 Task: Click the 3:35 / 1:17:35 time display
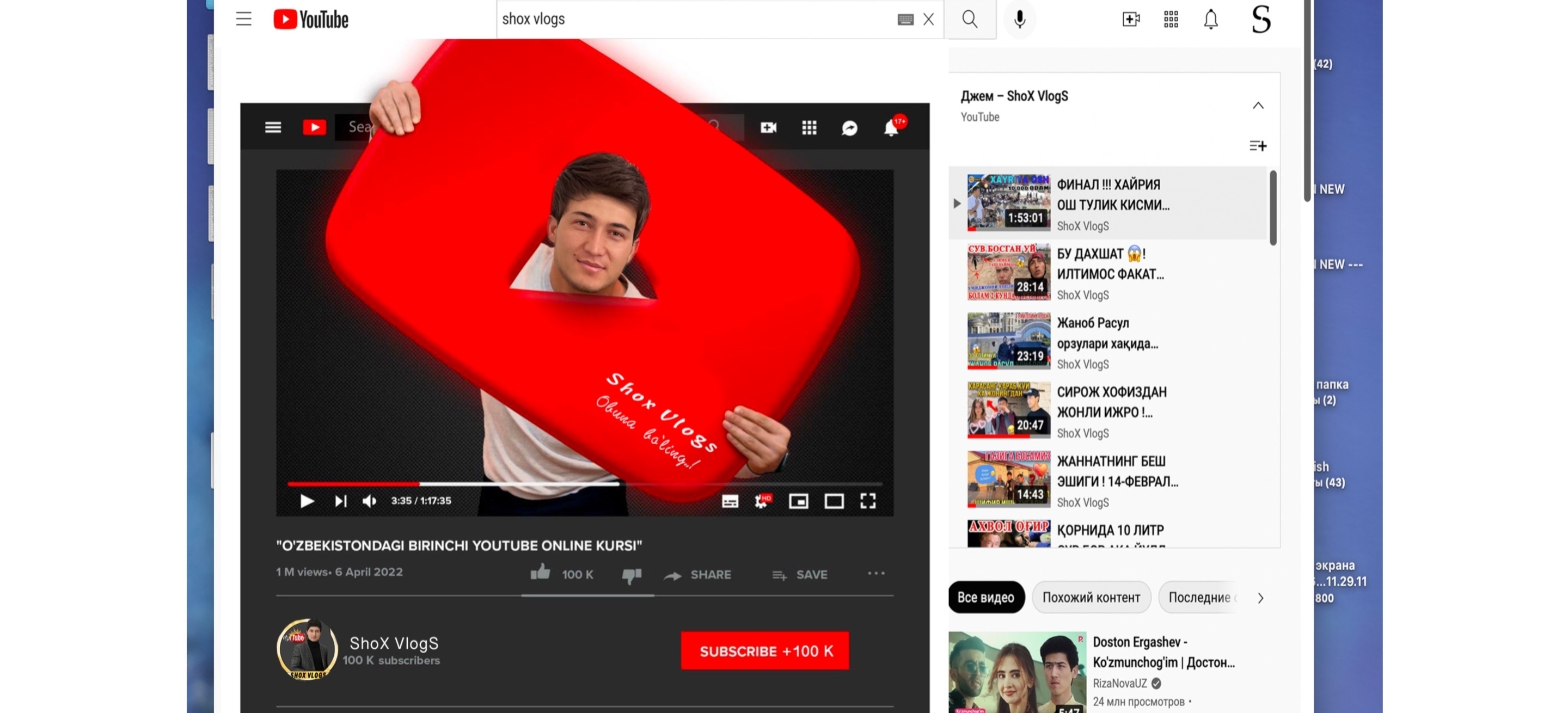click(421, 501)
